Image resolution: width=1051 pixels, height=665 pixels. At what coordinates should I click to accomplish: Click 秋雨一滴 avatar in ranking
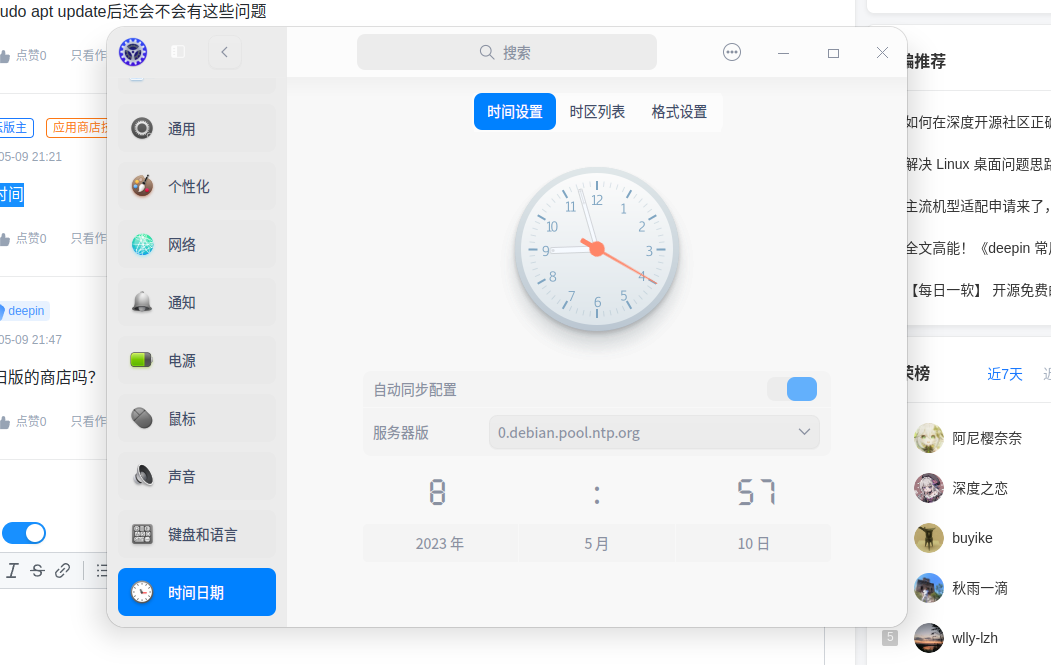[x=929, y=588]
